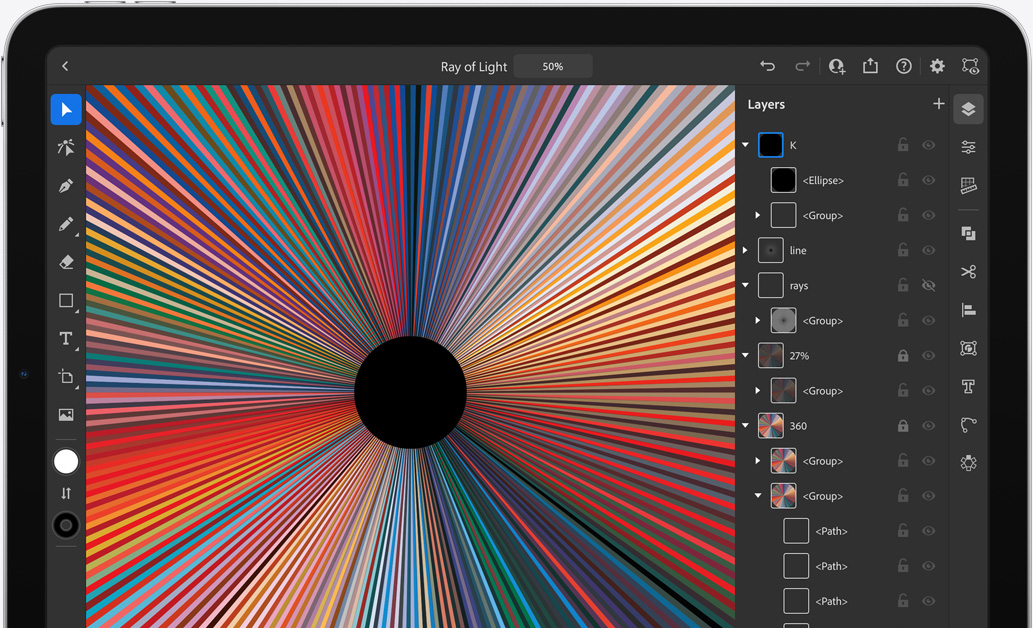Unlock the 360 layer

pyautogui.click(x=903, y=426)
